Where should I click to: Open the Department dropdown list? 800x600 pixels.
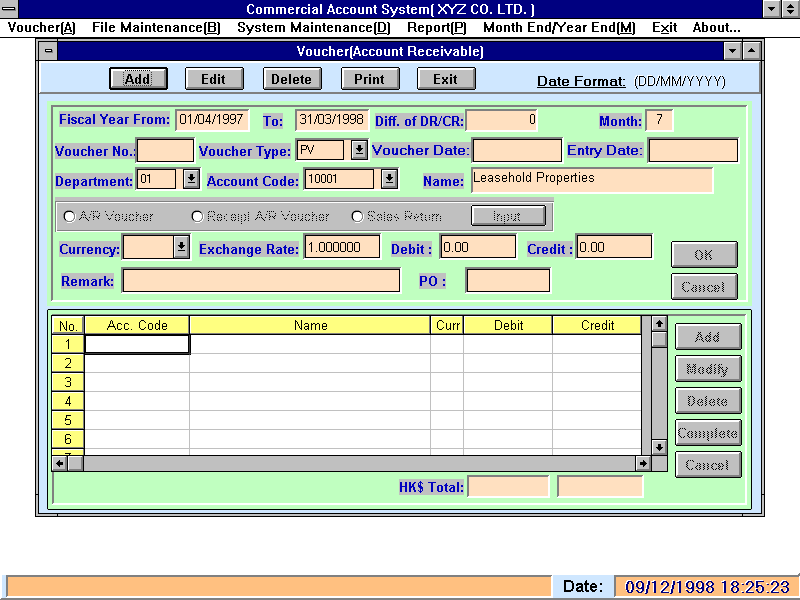[x=191, y=180]
